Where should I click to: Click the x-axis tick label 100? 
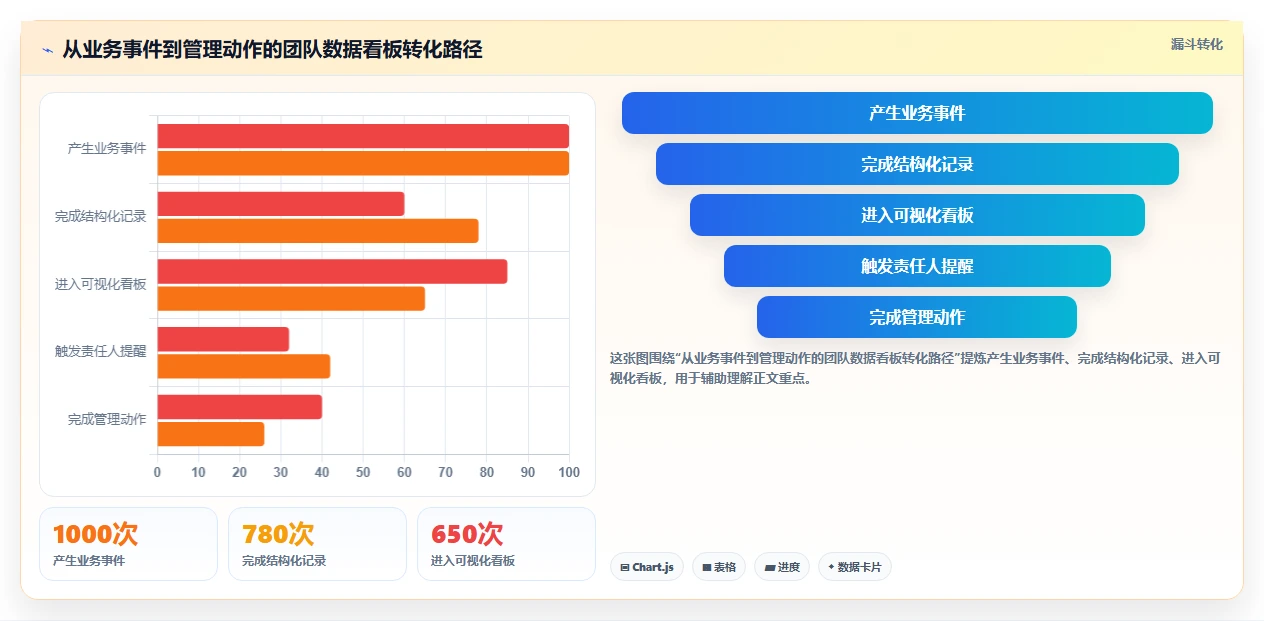[x=569, y=472]
